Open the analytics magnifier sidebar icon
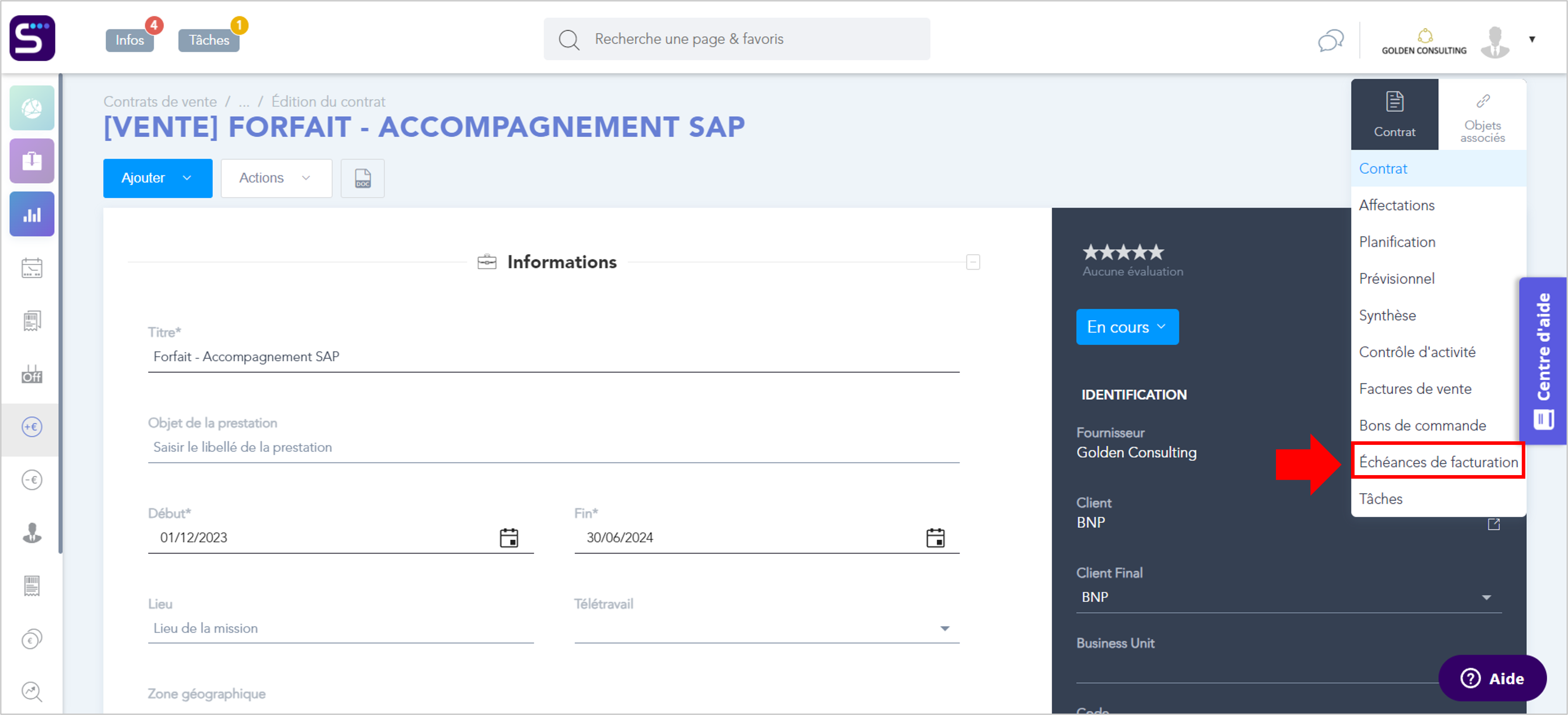1568x715 pixels. tap(32, 692)
